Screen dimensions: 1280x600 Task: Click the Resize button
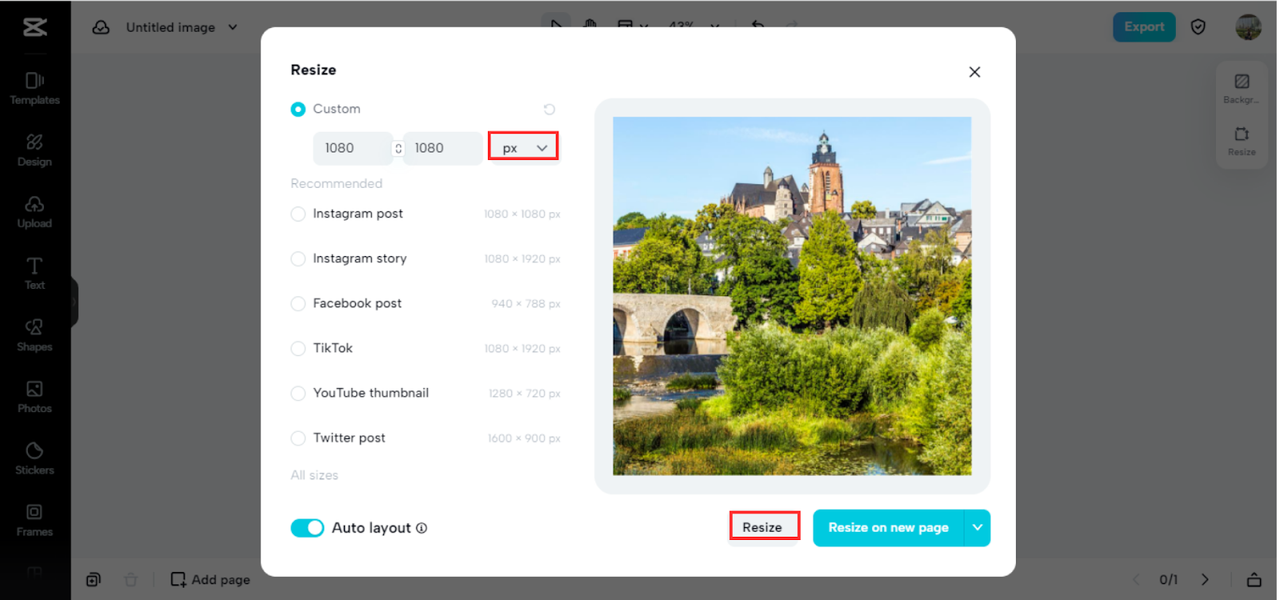coord(763,527)
